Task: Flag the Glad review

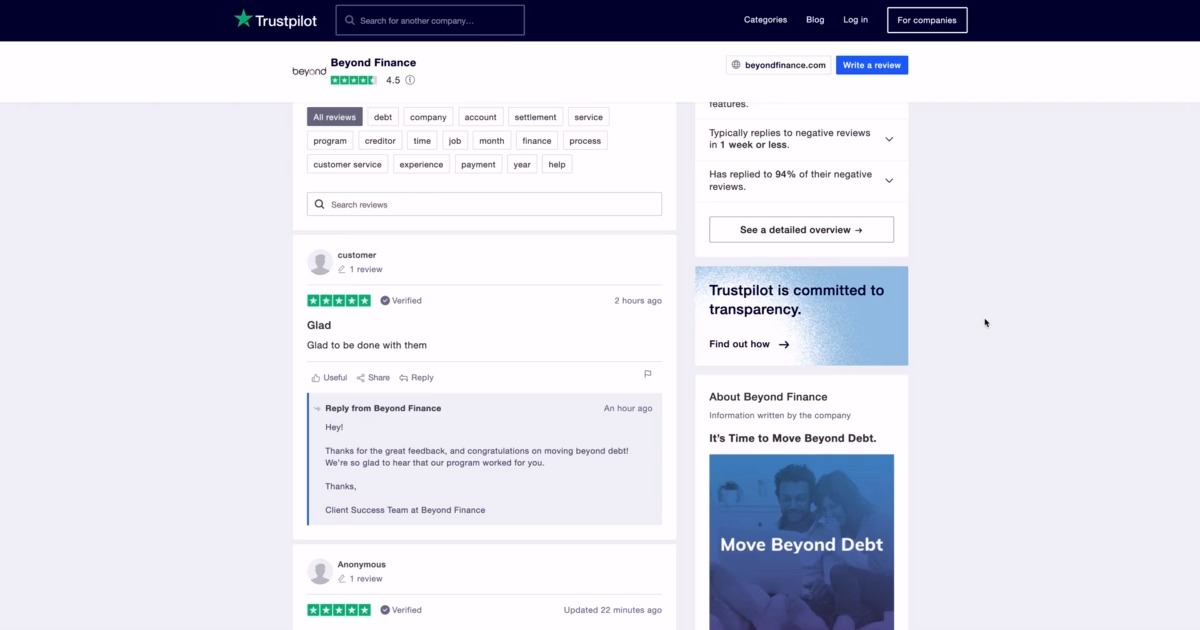Action: click(648, 374)
